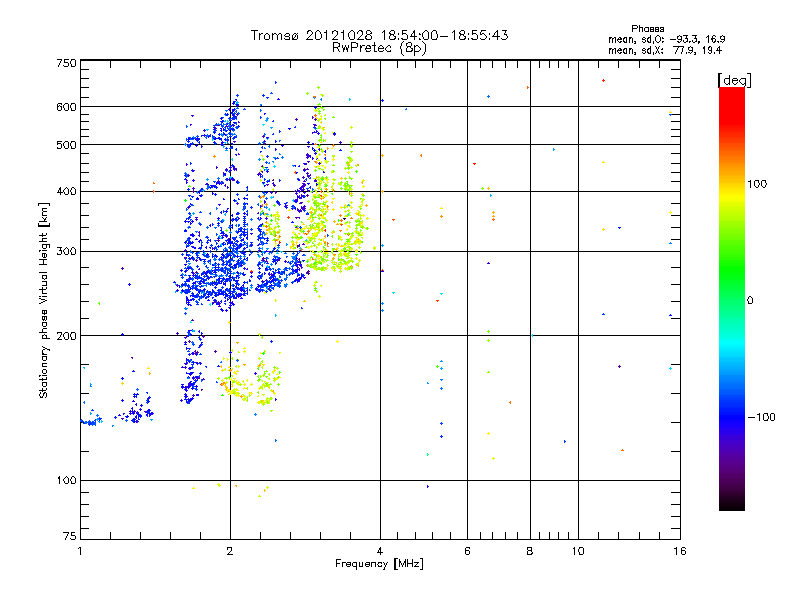Select the 'RwPretec (8p)' subtitle

tap(379, 48)
